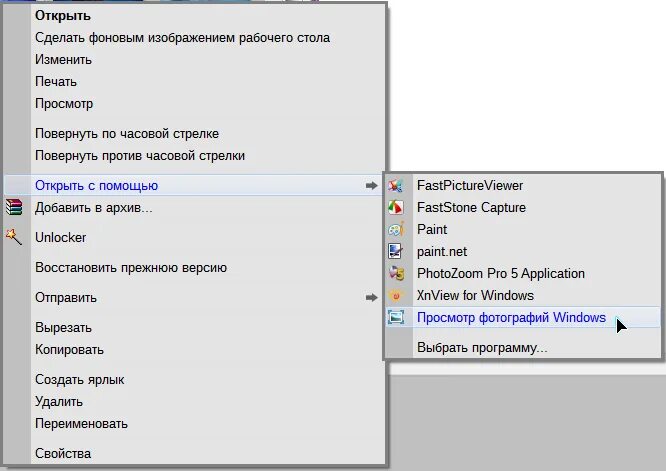Select Просмотр фотографий Windows
Screen dimensions: 666x471
(x=523, y=318)
